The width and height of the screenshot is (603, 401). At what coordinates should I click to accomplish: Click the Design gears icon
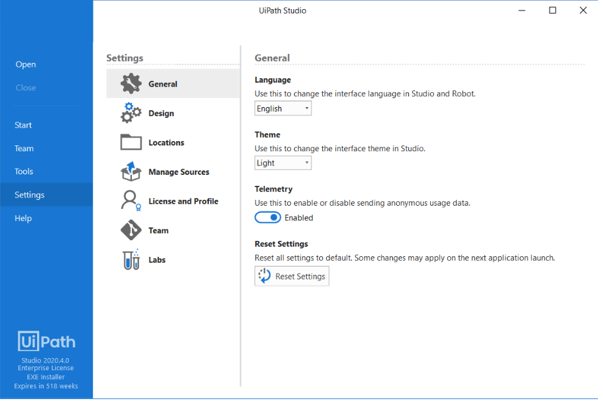tap(131, 113)
